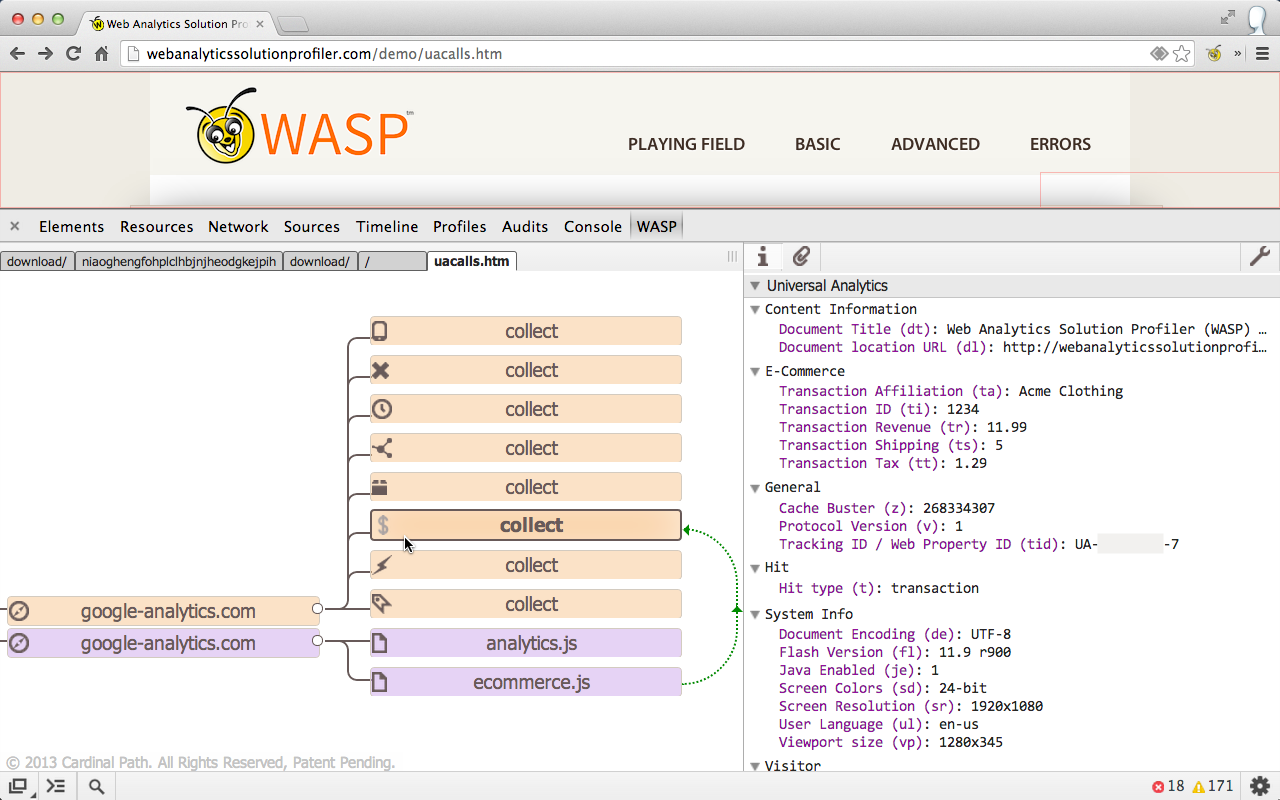Screen dimensions: 1280x800
Task: Switch to the Network DevTools tab
Action: [x=238, y=227]
